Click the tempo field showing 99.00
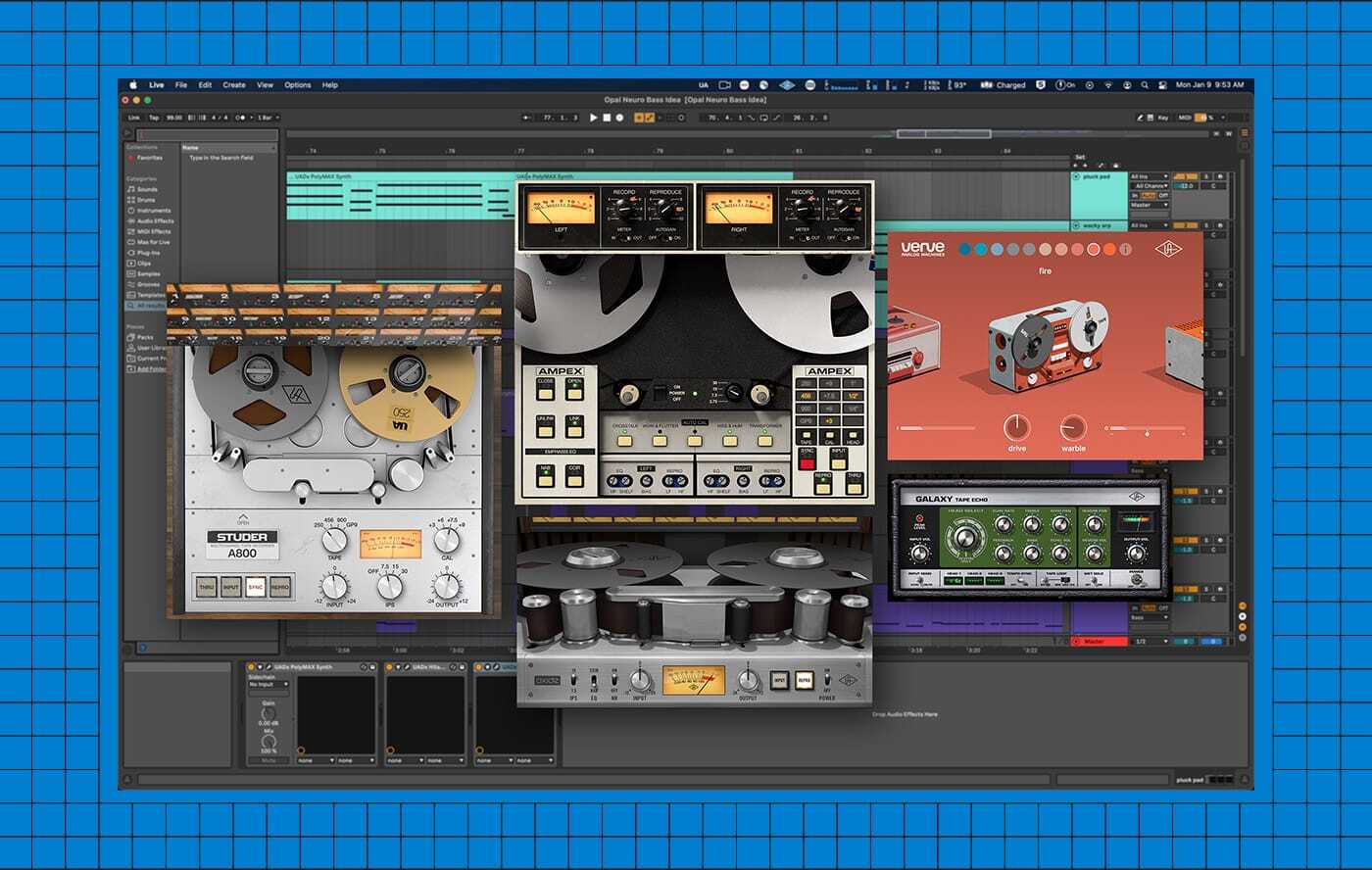1372x870 pixels. [174, 118]
